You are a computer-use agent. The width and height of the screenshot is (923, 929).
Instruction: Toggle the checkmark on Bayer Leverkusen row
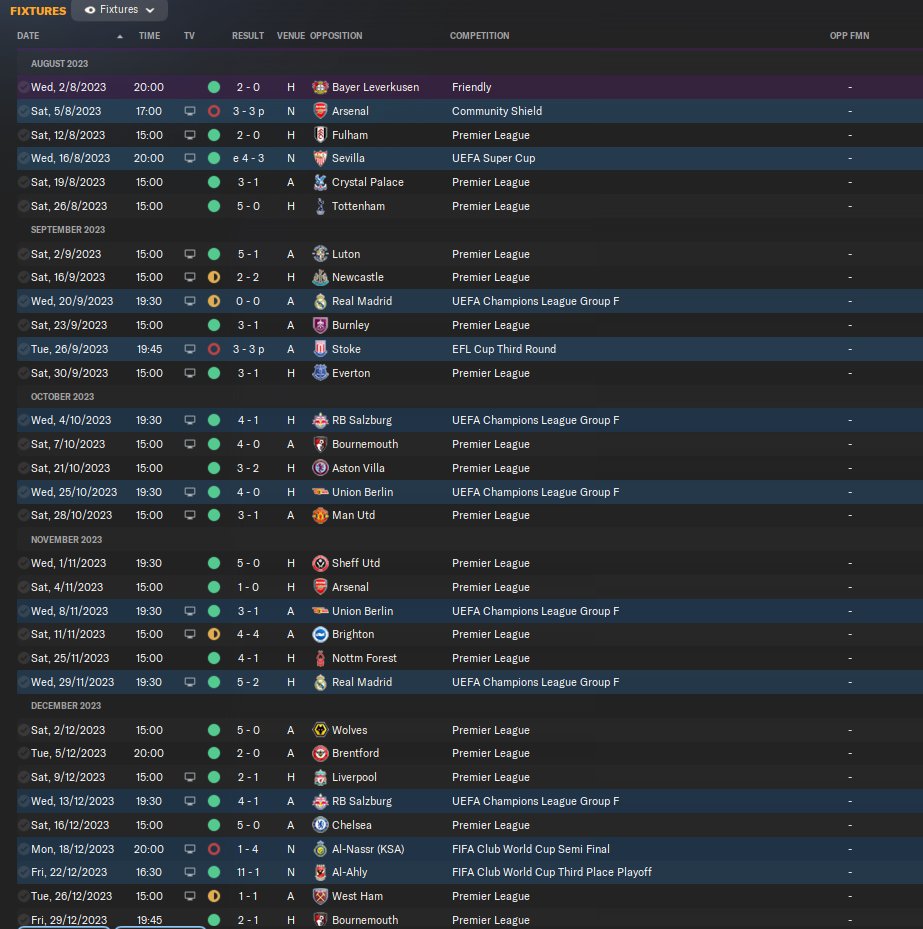point(23,87)
